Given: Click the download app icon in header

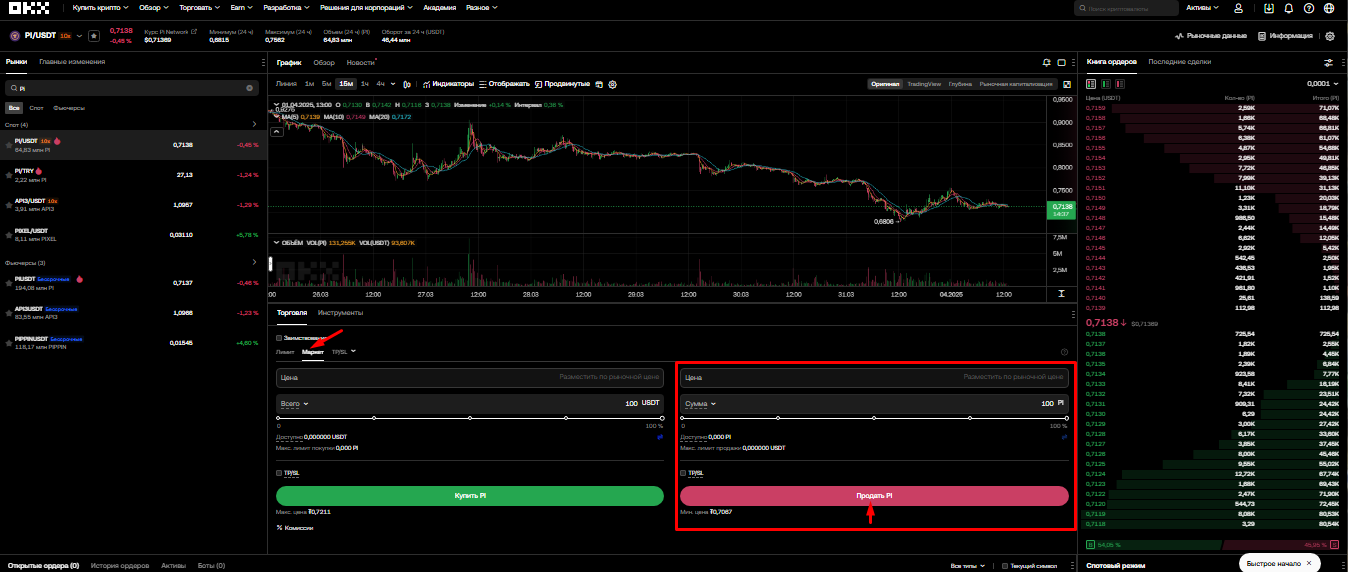Looking at the screenshot, I should pos(1269,8).
